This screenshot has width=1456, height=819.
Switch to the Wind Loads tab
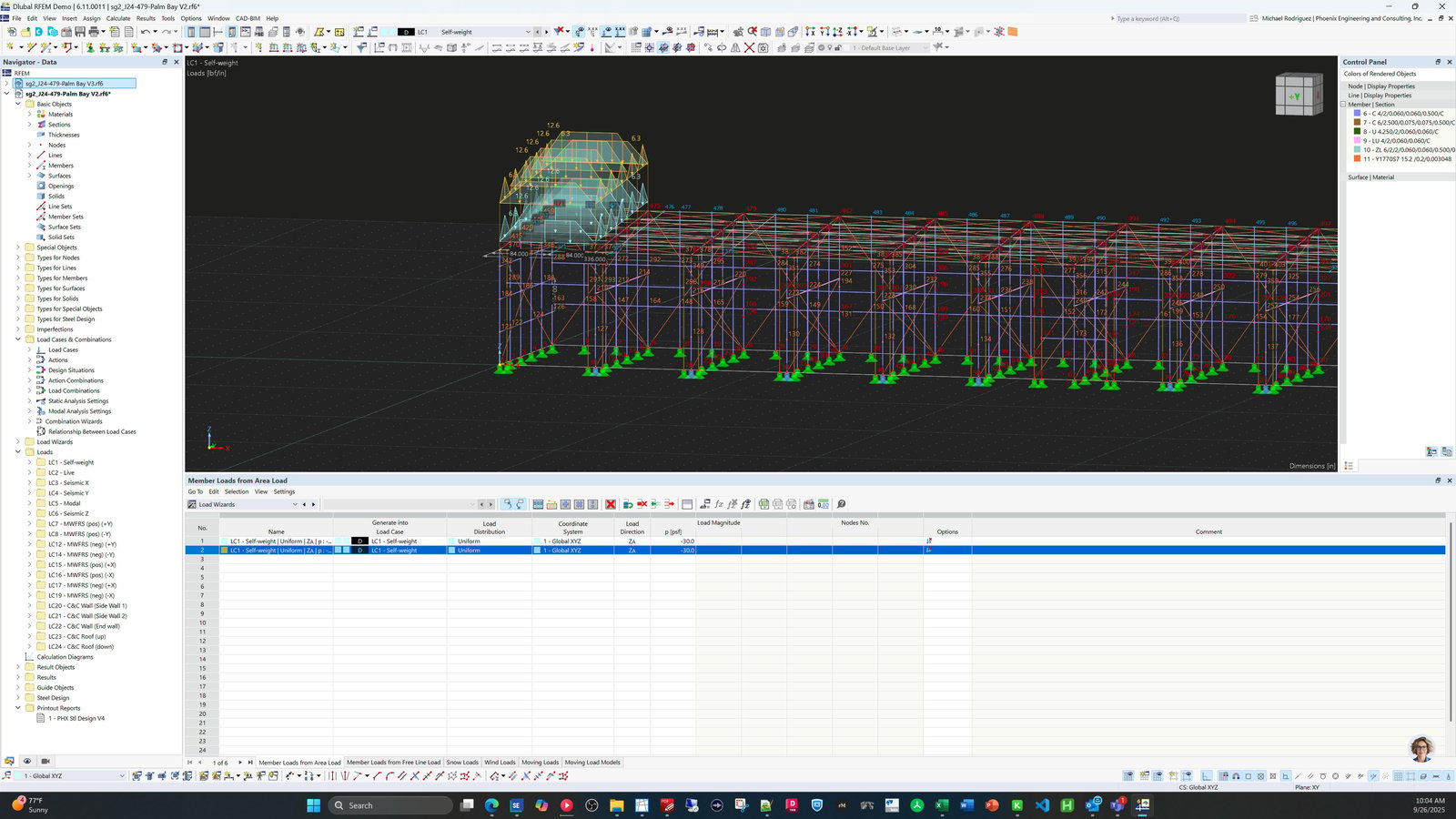[500, 763]
